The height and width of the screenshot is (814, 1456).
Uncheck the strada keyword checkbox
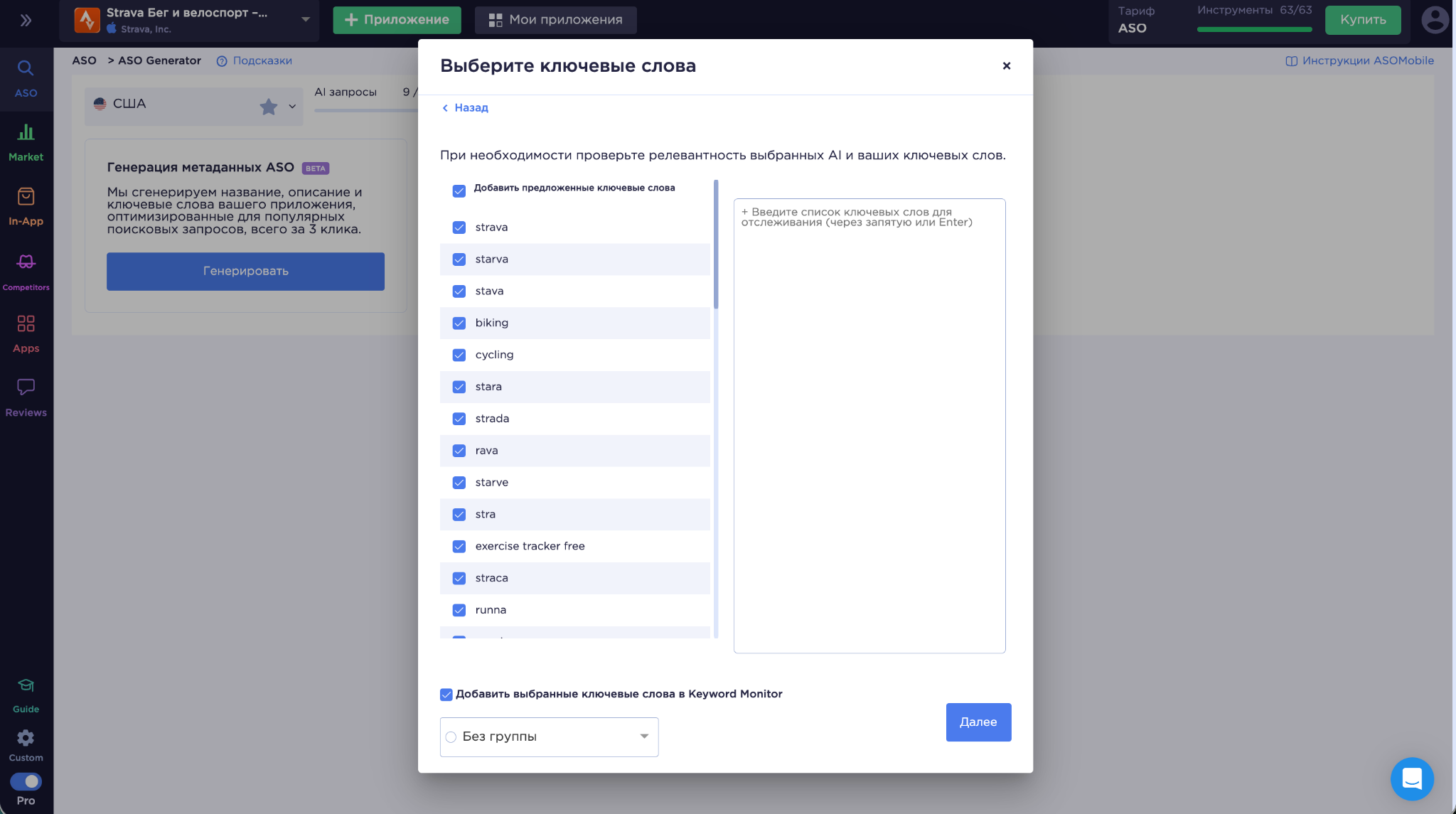pos(459,419)
